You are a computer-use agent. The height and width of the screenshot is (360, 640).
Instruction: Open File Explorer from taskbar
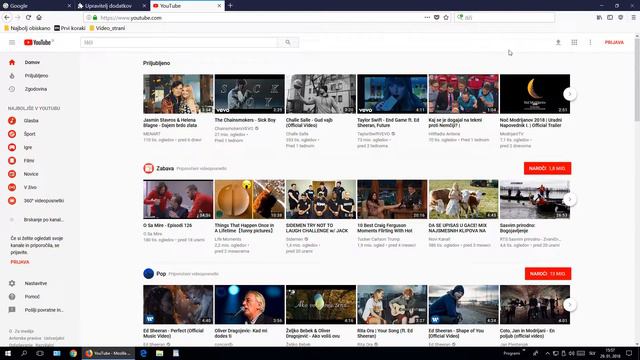point(160,353)
